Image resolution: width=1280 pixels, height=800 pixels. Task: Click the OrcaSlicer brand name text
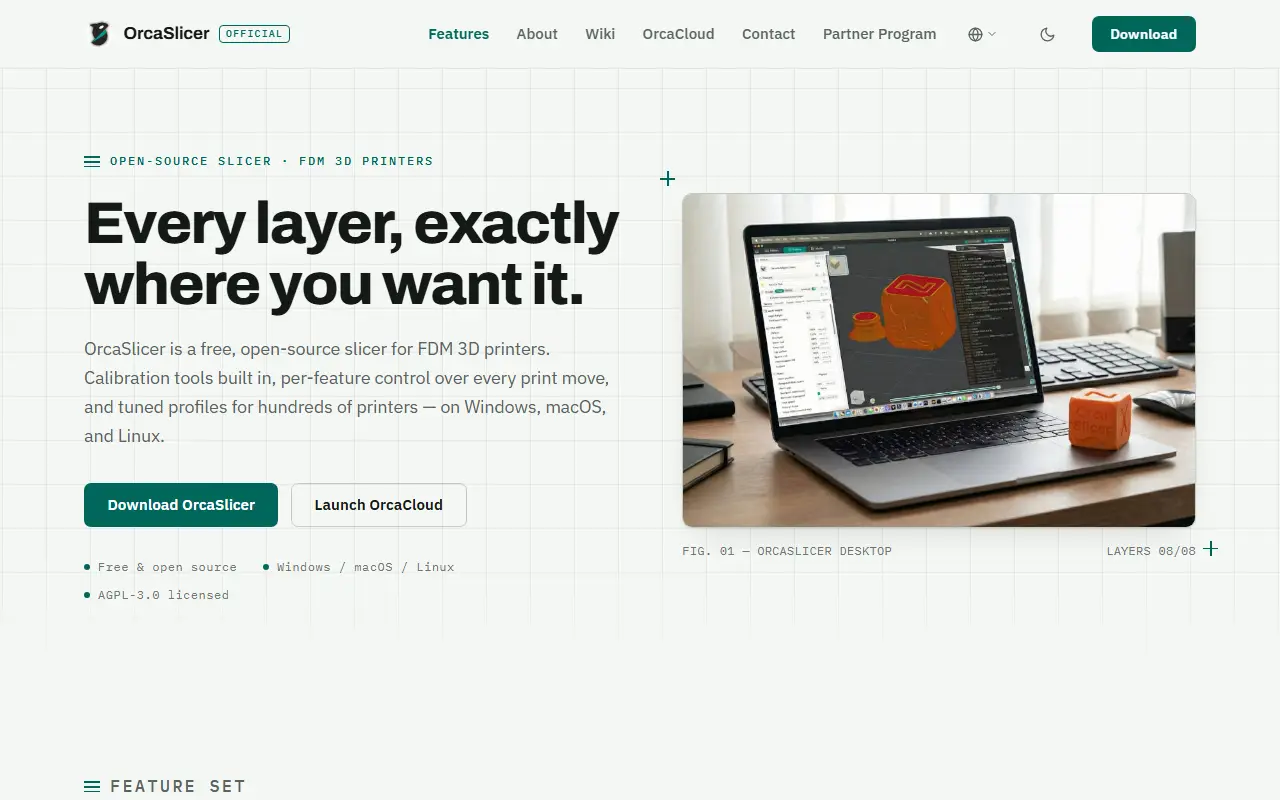166,34
